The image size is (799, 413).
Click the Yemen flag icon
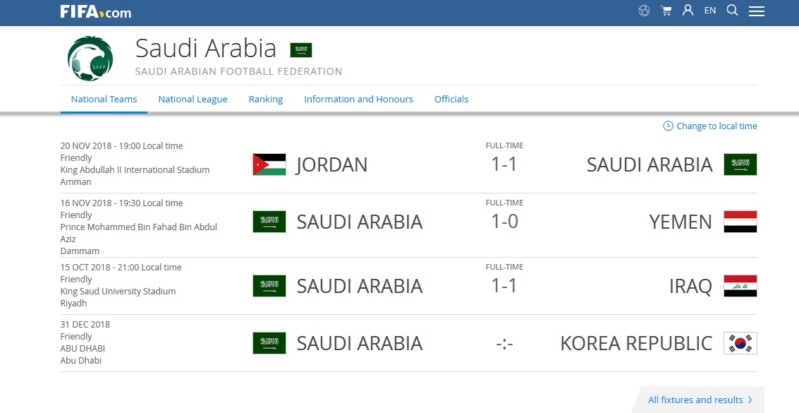click(740, 222)
